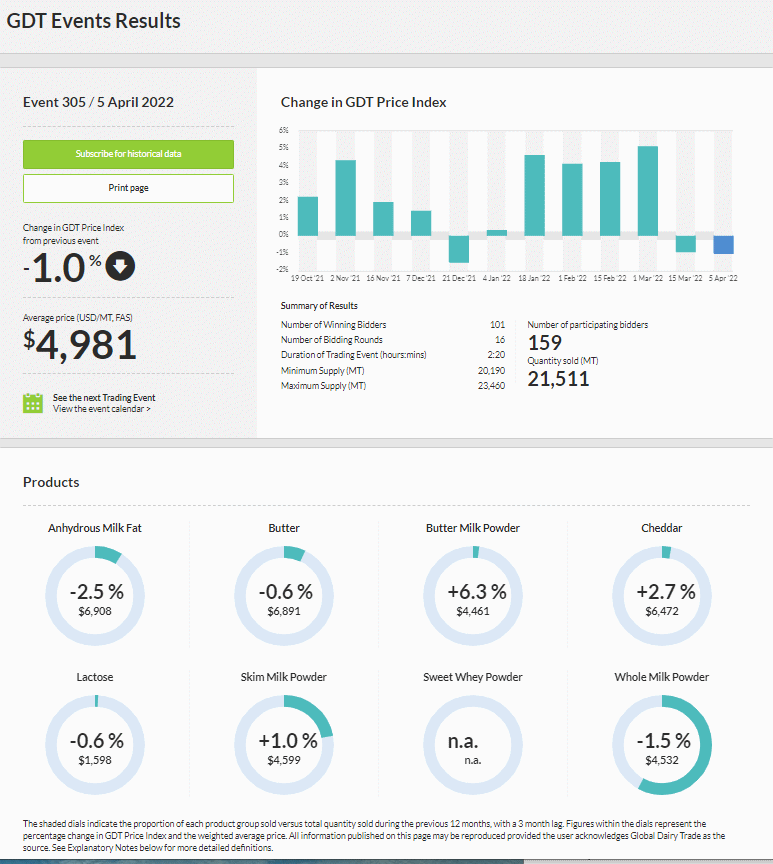Click the Subscribe for historical data button
This screenshot has width=773, height=864.
pyautogui.click(x=128, y=154)
